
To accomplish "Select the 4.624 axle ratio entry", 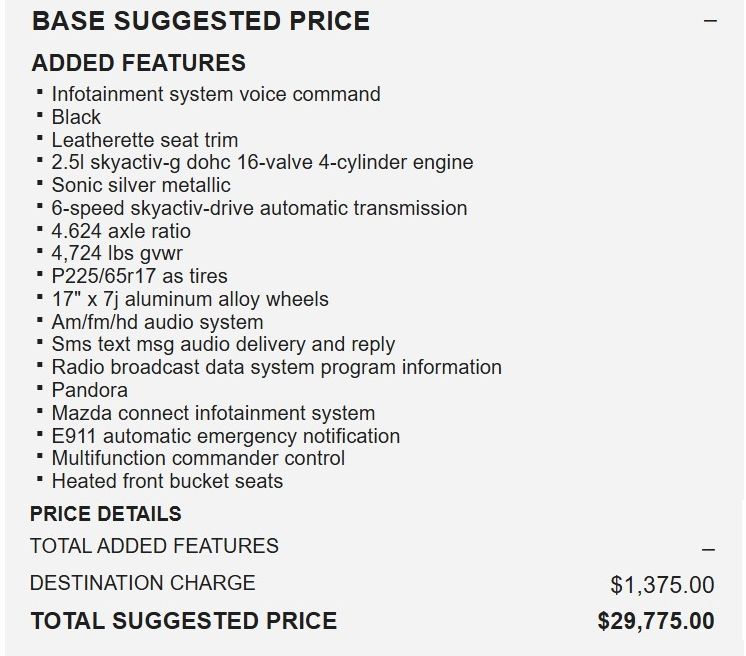I will [121, 231].
